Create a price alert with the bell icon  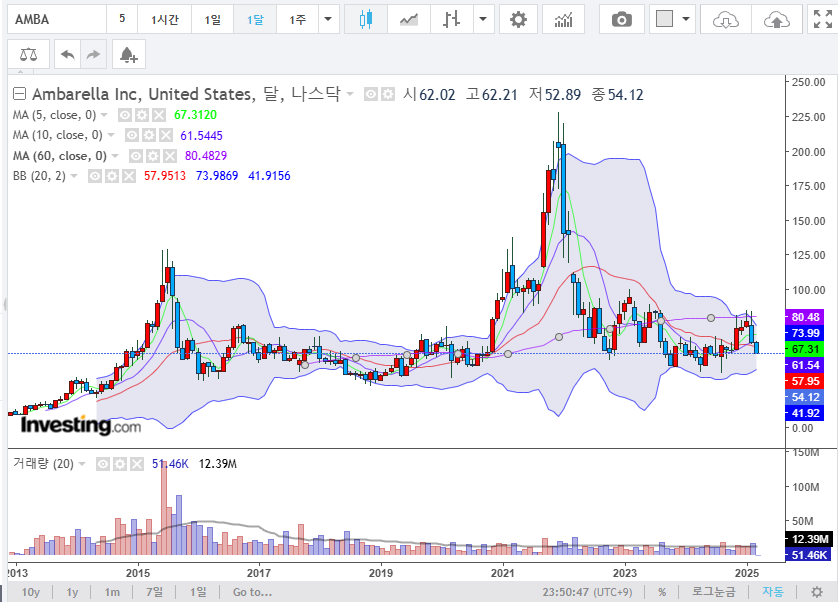pos(127,55)
